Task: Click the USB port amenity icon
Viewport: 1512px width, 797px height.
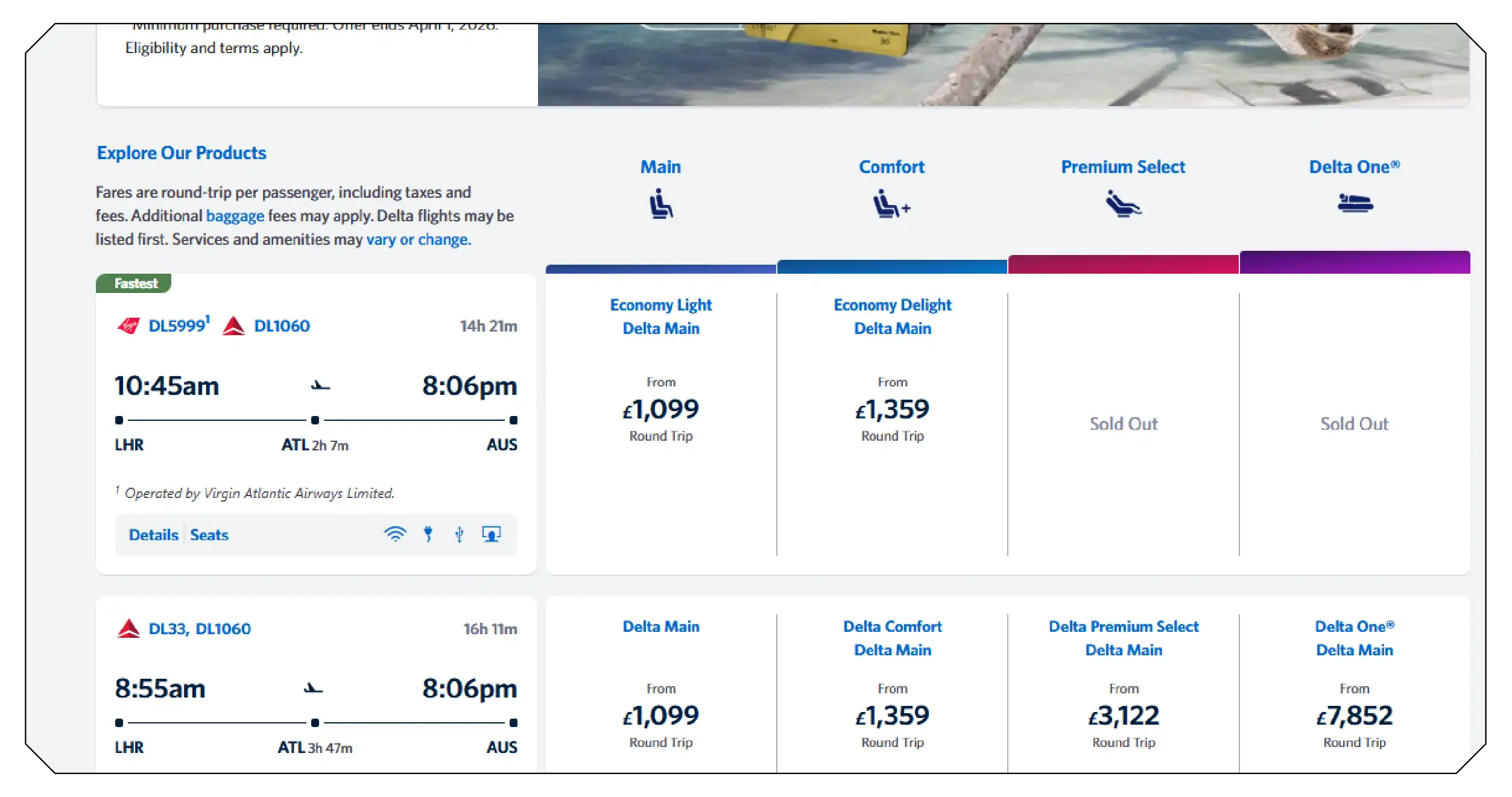Action: click(459, 534)
